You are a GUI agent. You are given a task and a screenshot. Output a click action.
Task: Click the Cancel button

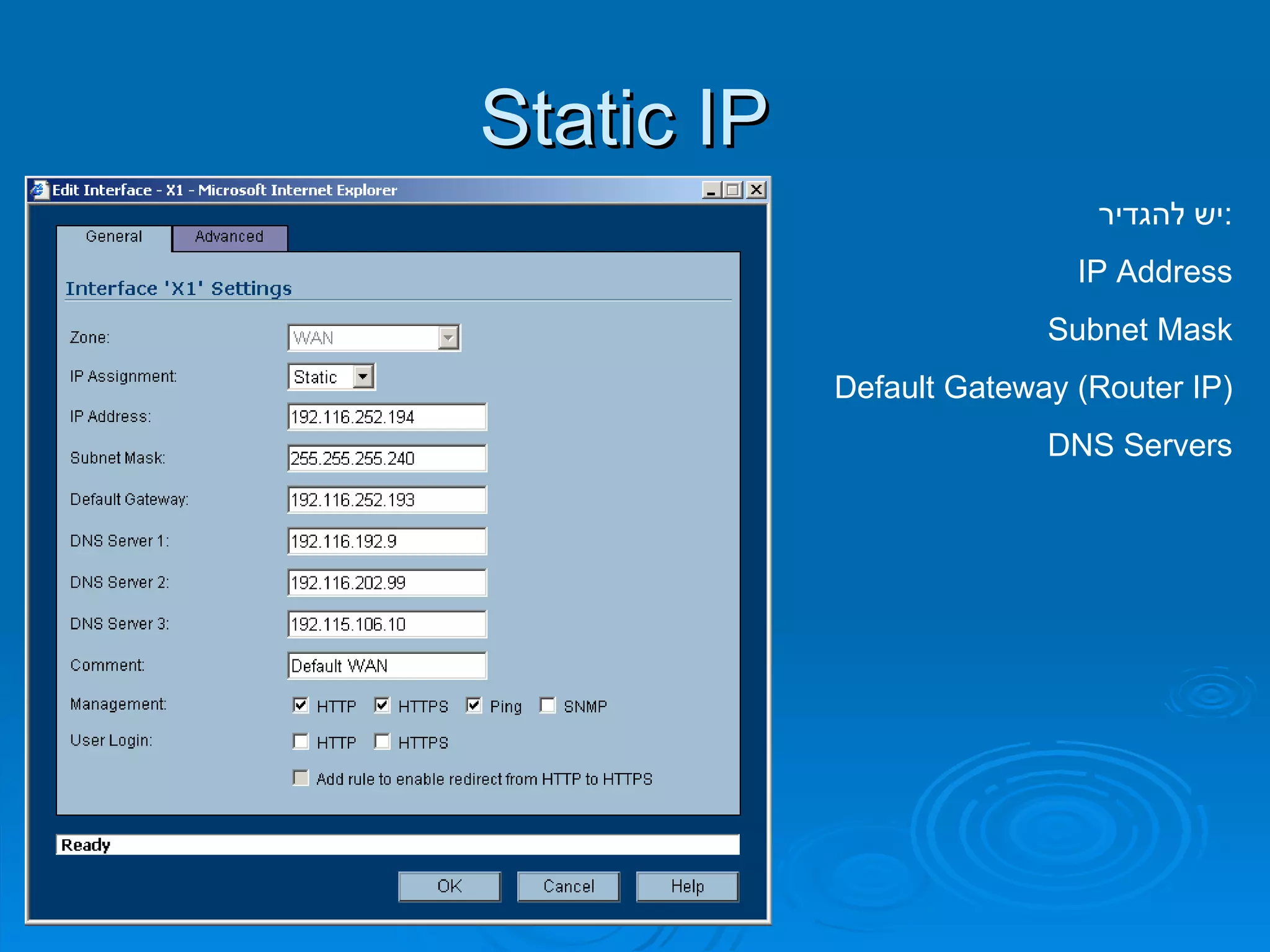(569, 886)
